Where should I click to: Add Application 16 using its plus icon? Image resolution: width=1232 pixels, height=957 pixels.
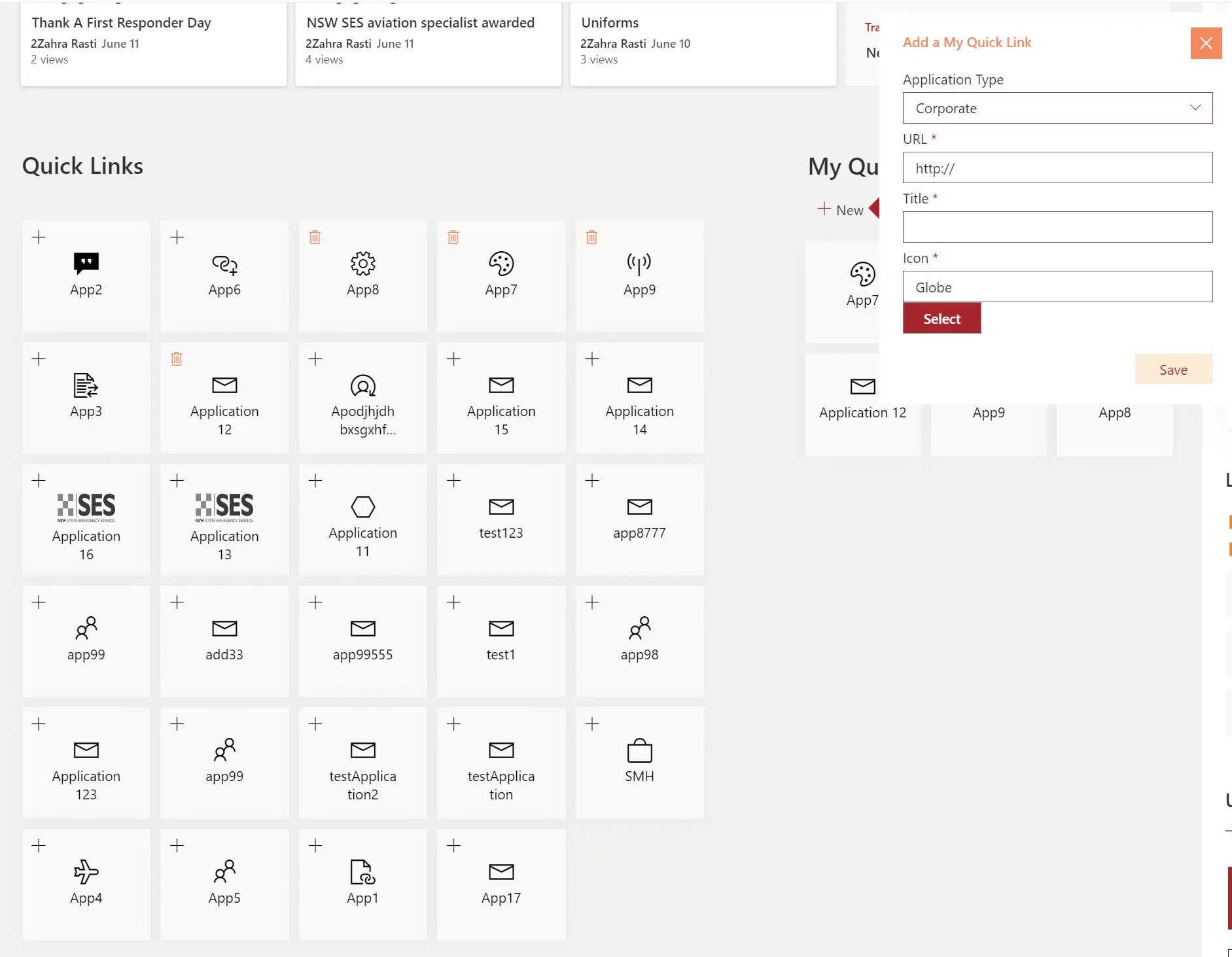(x=39, y=481)
